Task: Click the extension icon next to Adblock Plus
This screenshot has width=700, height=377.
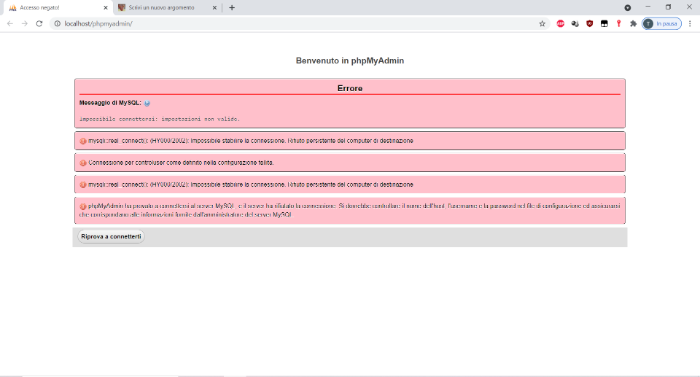Action: [x=575, y=24]
